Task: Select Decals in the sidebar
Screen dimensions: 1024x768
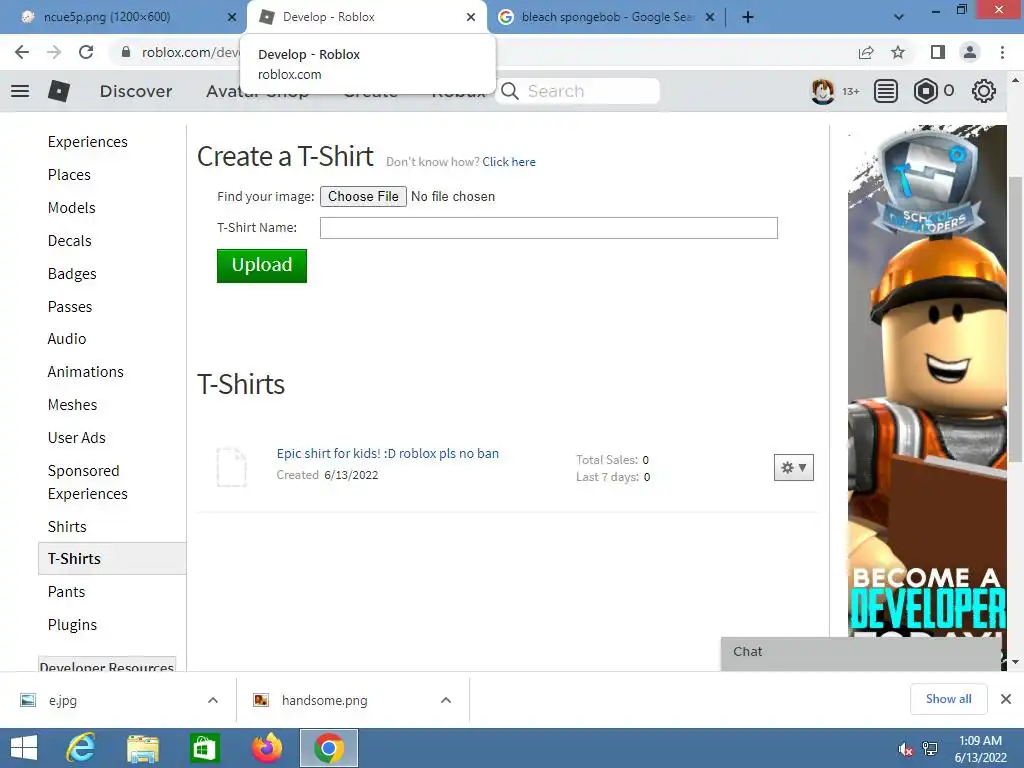Action: pyautogui.click(x=70, y=240)
